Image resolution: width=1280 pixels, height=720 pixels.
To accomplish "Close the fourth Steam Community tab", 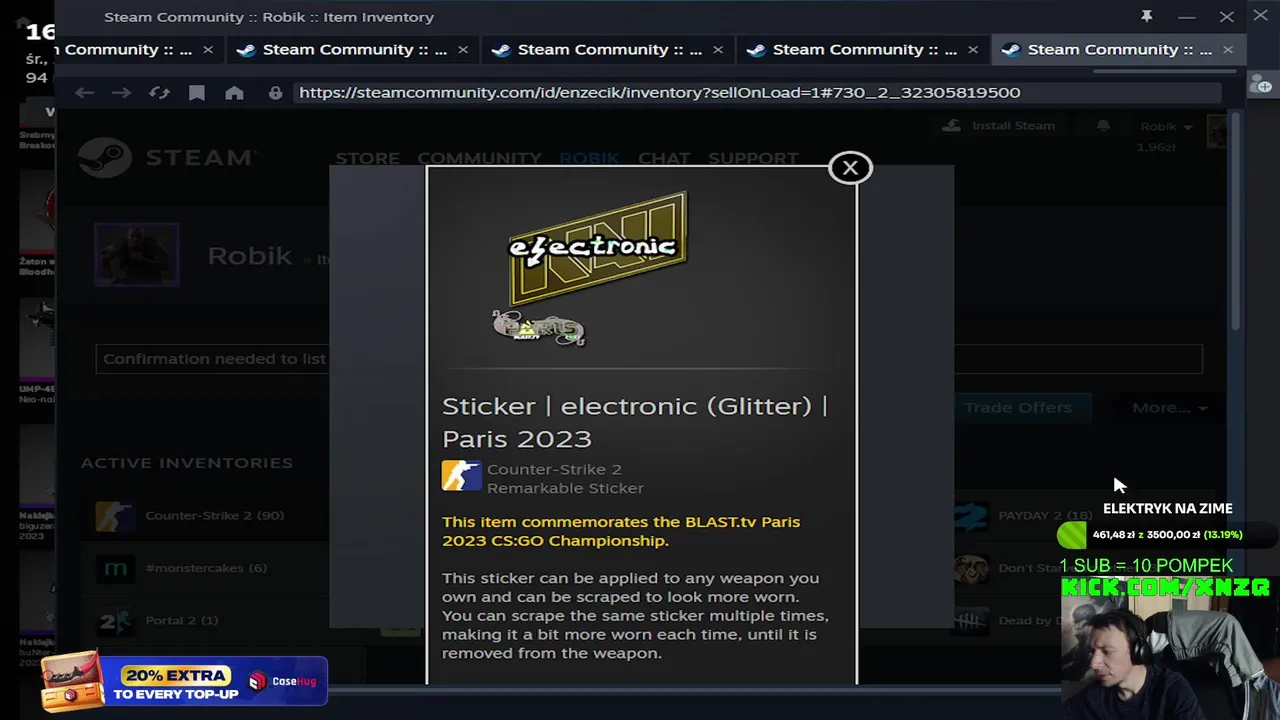I will pos(972,49).
